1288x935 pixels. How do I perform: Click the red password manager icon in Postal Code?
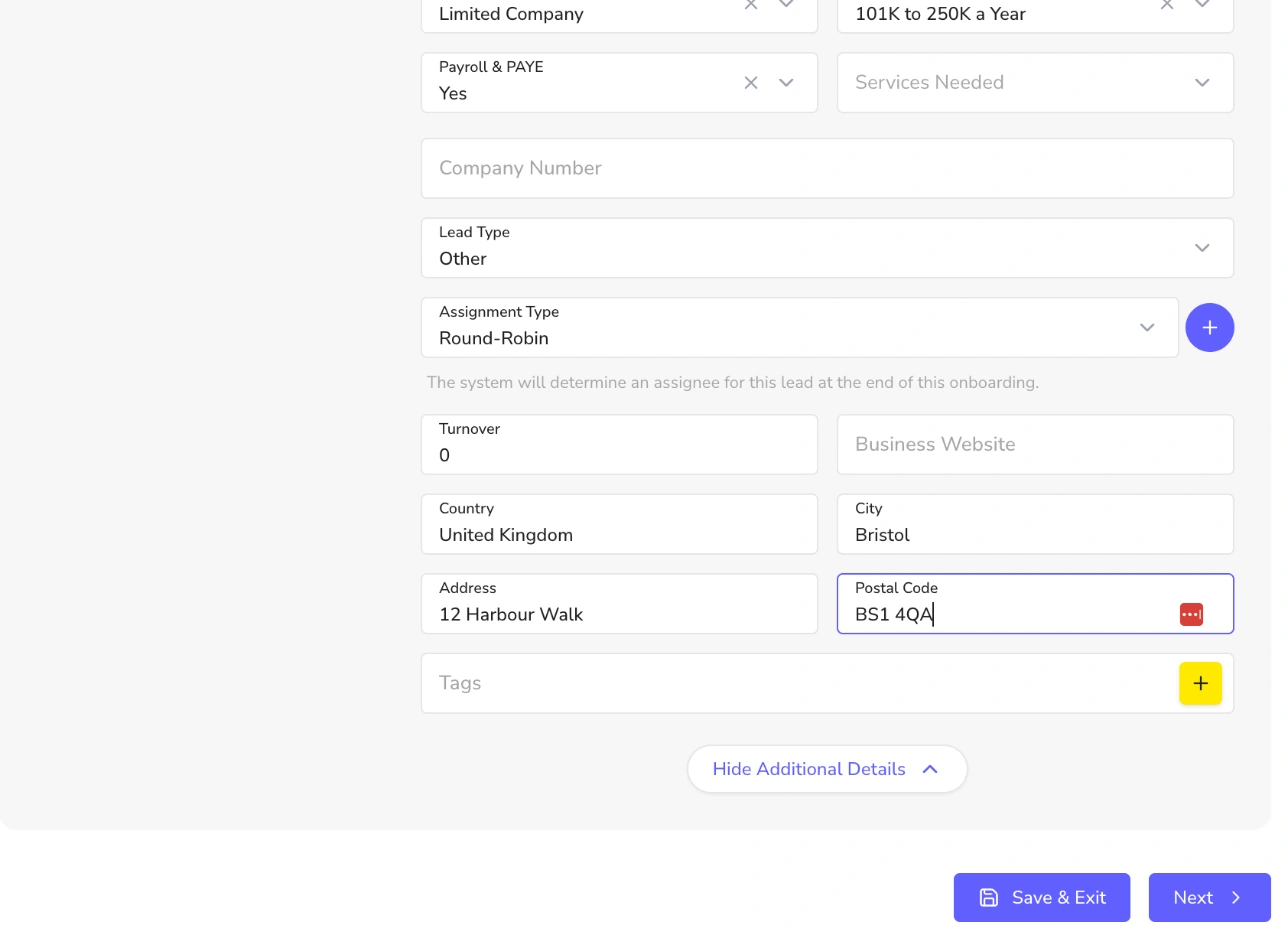(1191, 615)
